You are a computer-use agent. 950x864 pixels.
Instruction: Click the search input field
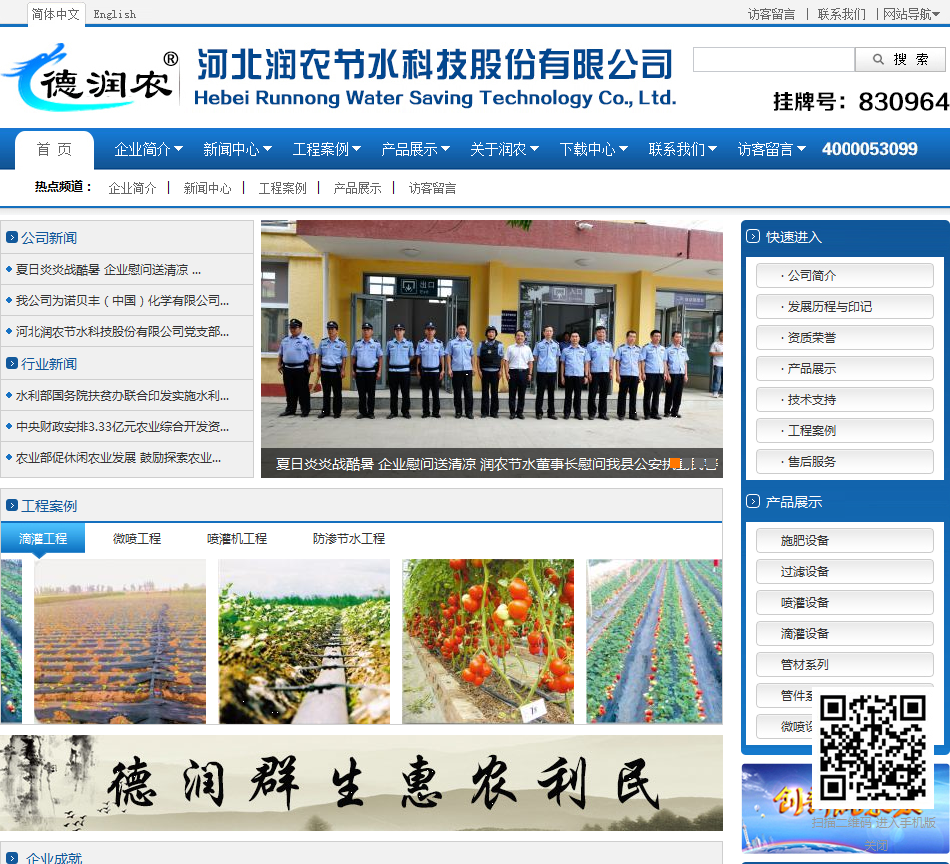pyautogui.click(x=774, y=59)
